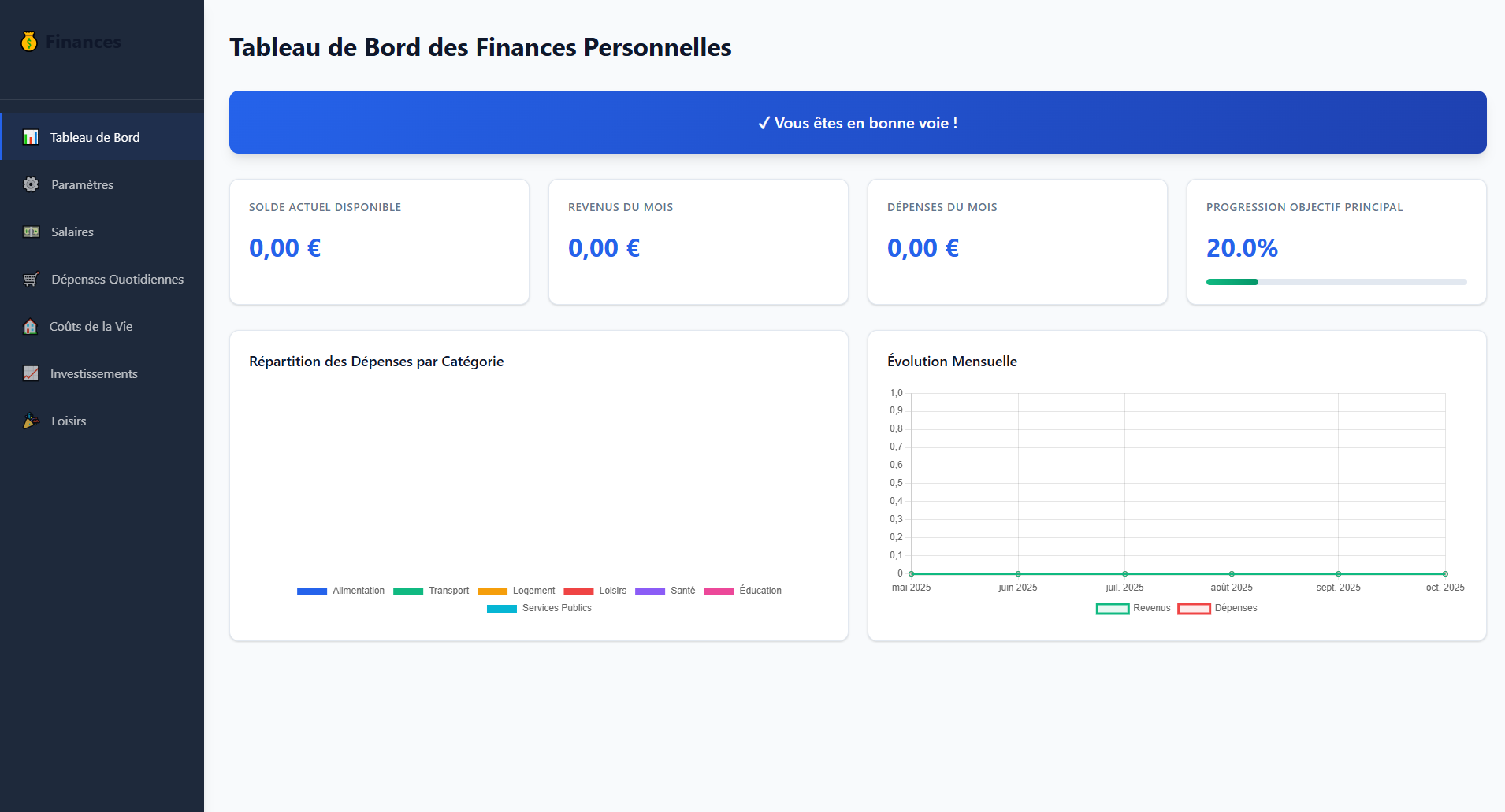Image resolution: width=1505 pixels, height=812 pixels.
Task: Click the Loisirs party popper icon
Action: [x=30, y=421]
